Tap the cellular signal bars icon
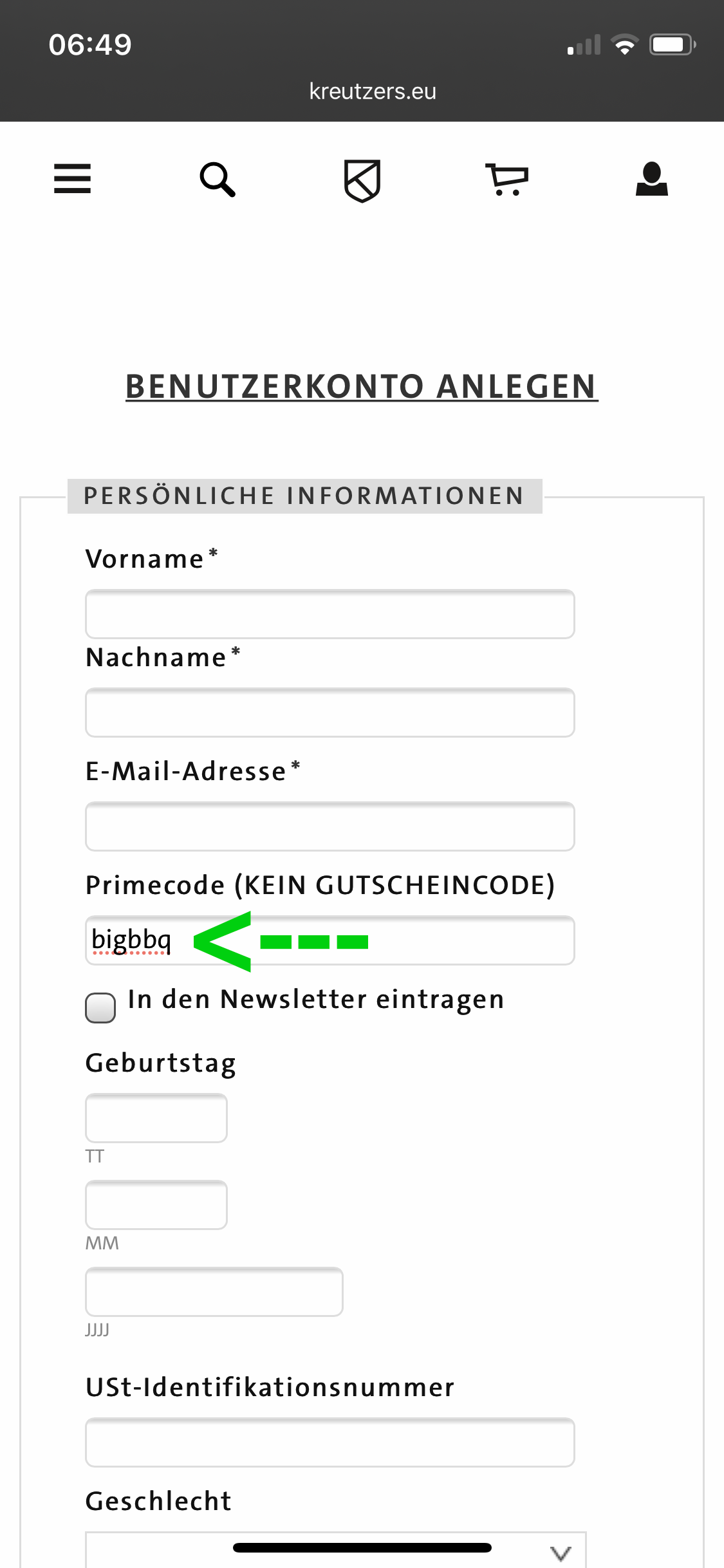 (584, 44)
